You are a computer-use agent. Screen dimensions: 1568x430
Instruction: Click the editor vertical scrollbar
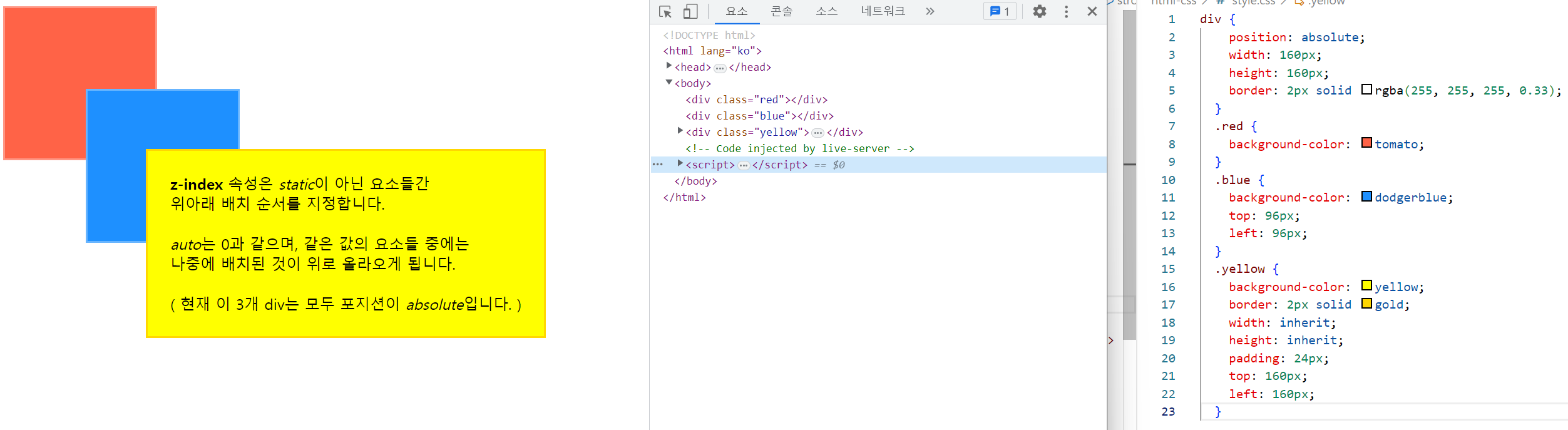[x=1129, y=175]
